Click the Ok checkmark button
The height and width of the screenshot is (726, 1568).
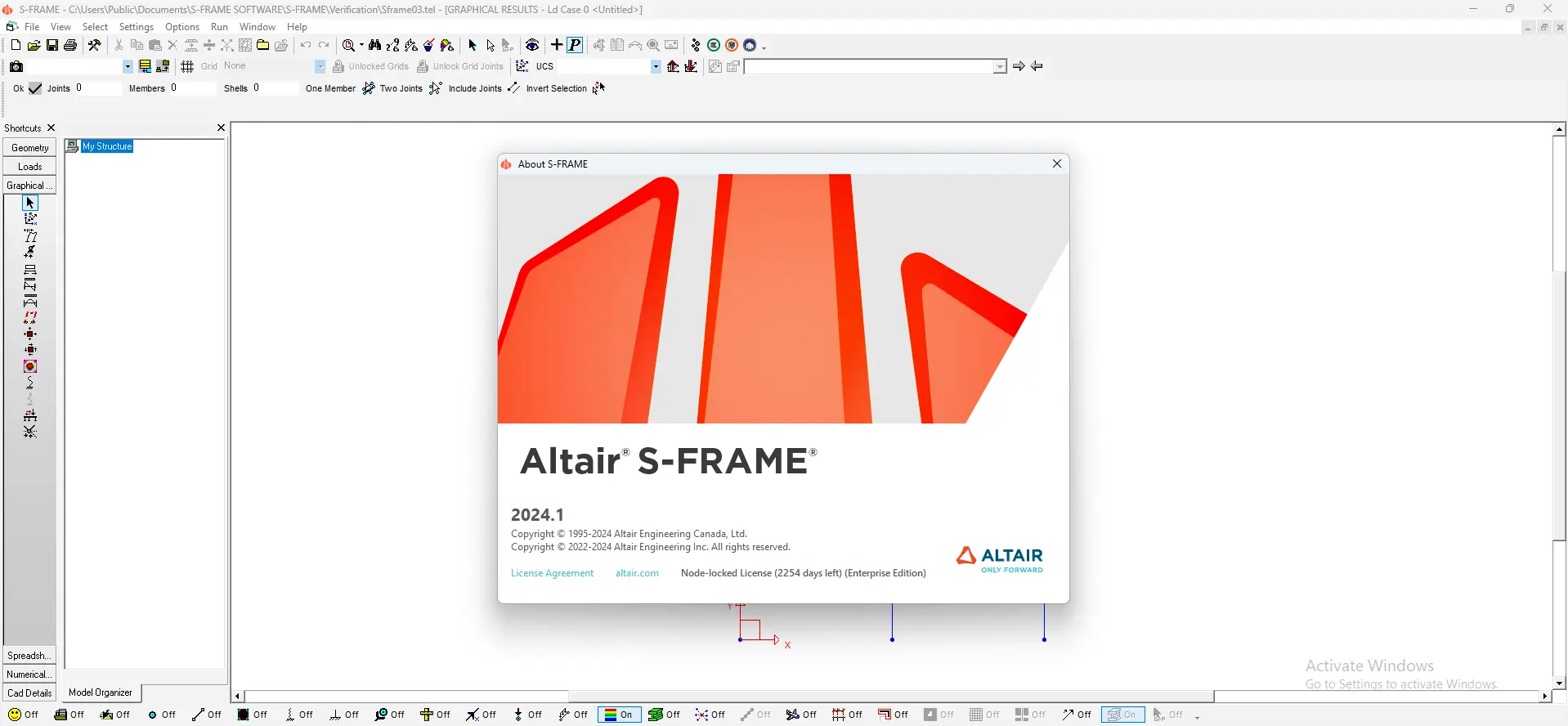coord(35,88)
